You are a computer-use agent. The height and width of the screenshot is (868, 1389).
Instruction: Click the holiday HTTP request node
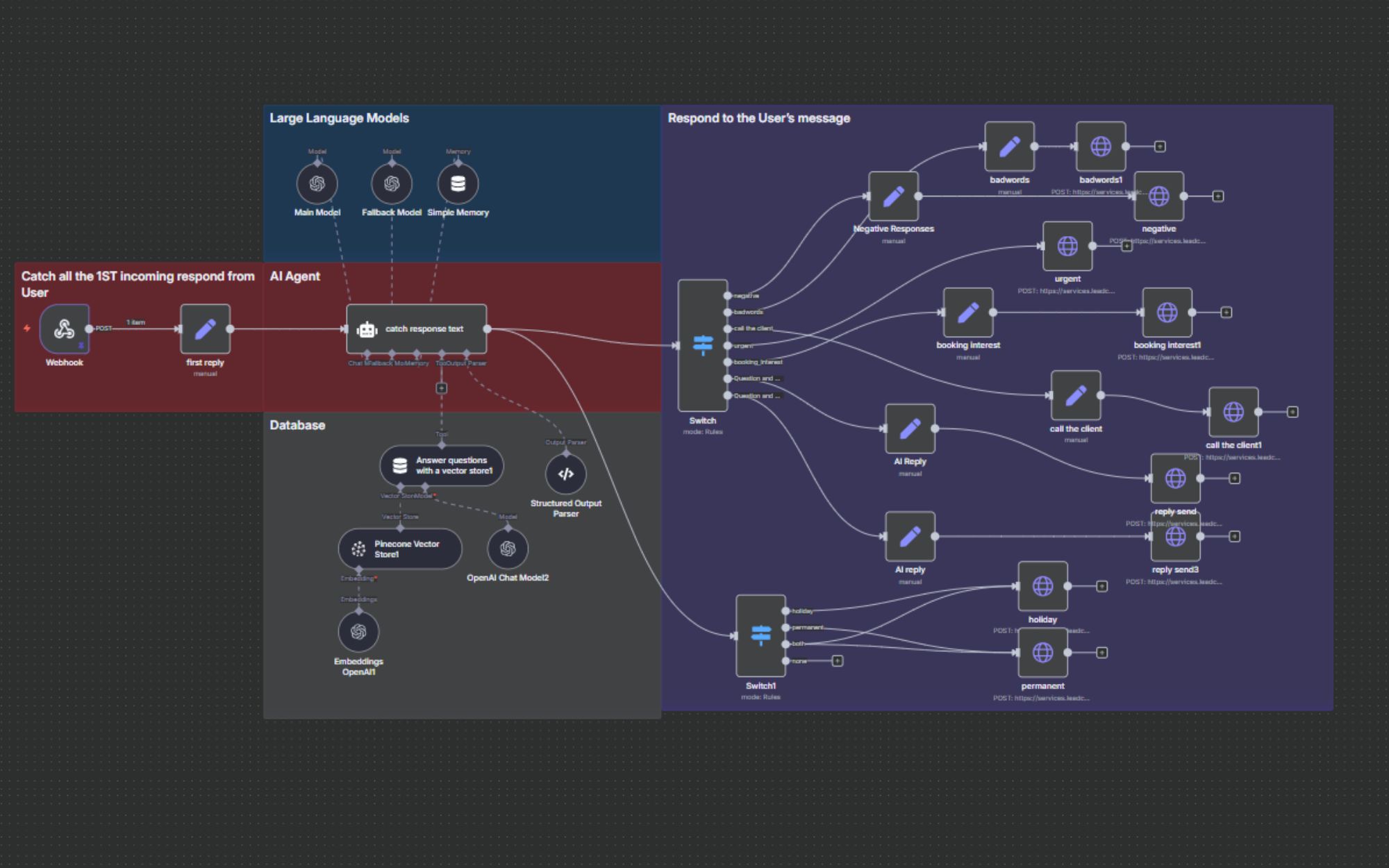pyautogui.click(x=1042, y=587)
